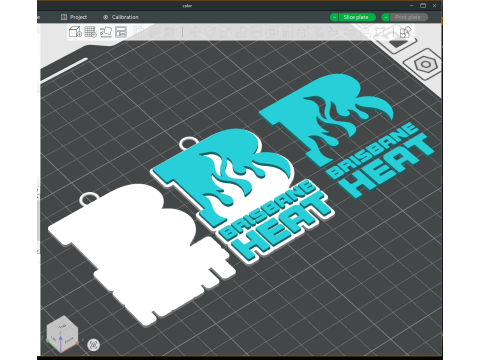Click the keyring loop on the middle model
Screen dimensions: 480x360
188,143
